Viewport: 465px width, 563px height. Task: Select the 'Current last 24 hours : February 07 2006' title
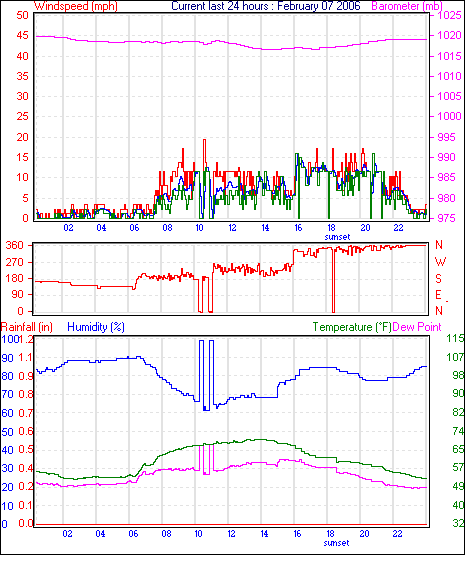(266, 6)
